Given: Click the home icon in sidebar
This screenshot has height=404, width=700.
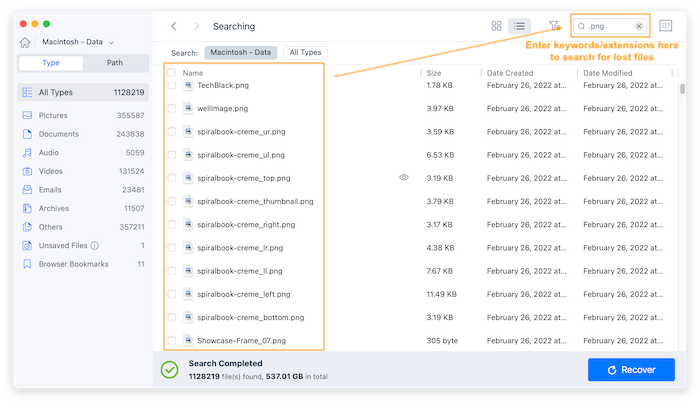Looking at the screenshot, I should tap(25, 43).
